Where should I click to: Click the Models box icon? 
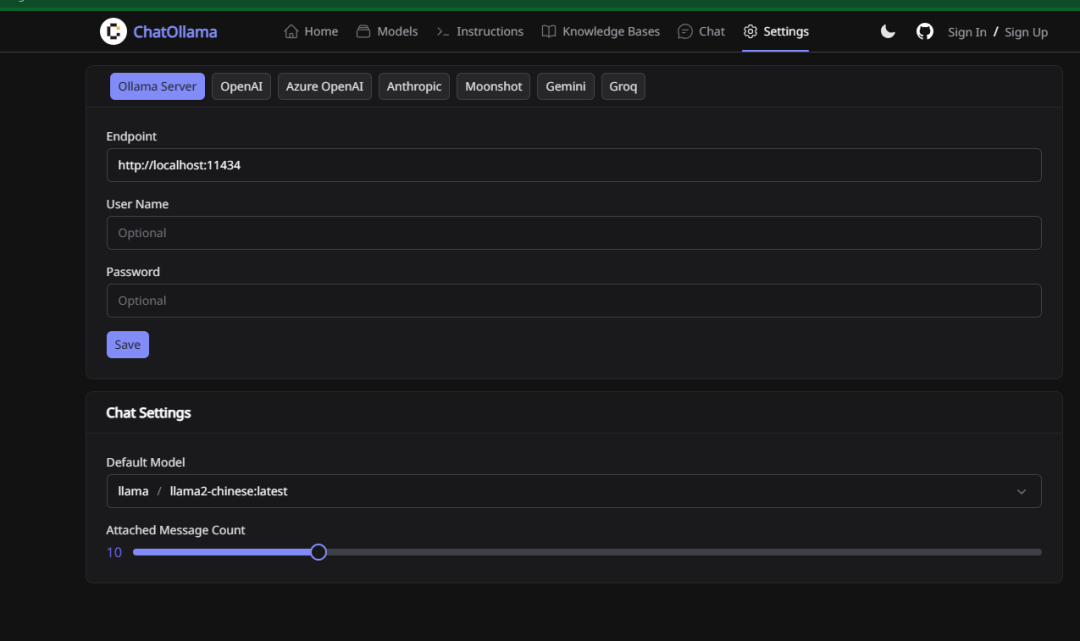point(363,32)
